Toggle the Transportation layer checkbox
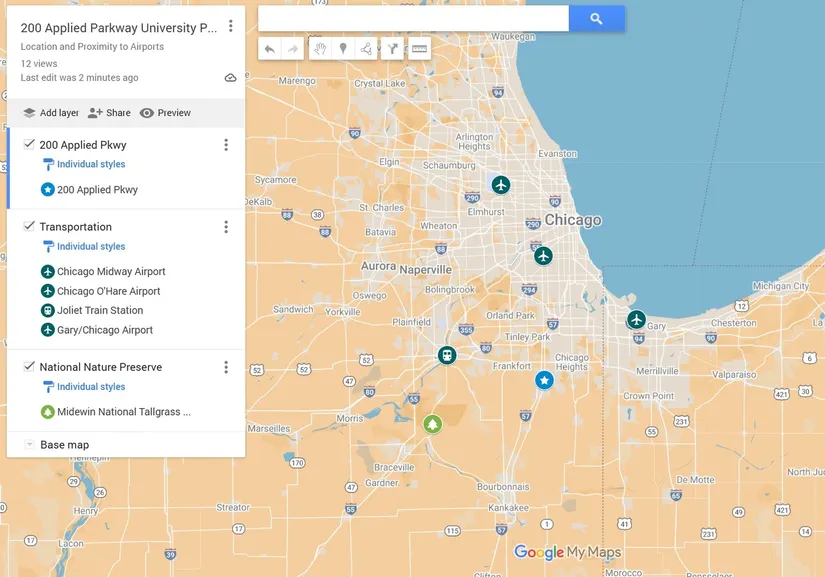The height and width of the screenshot is (577, 825). click(29, 226)
